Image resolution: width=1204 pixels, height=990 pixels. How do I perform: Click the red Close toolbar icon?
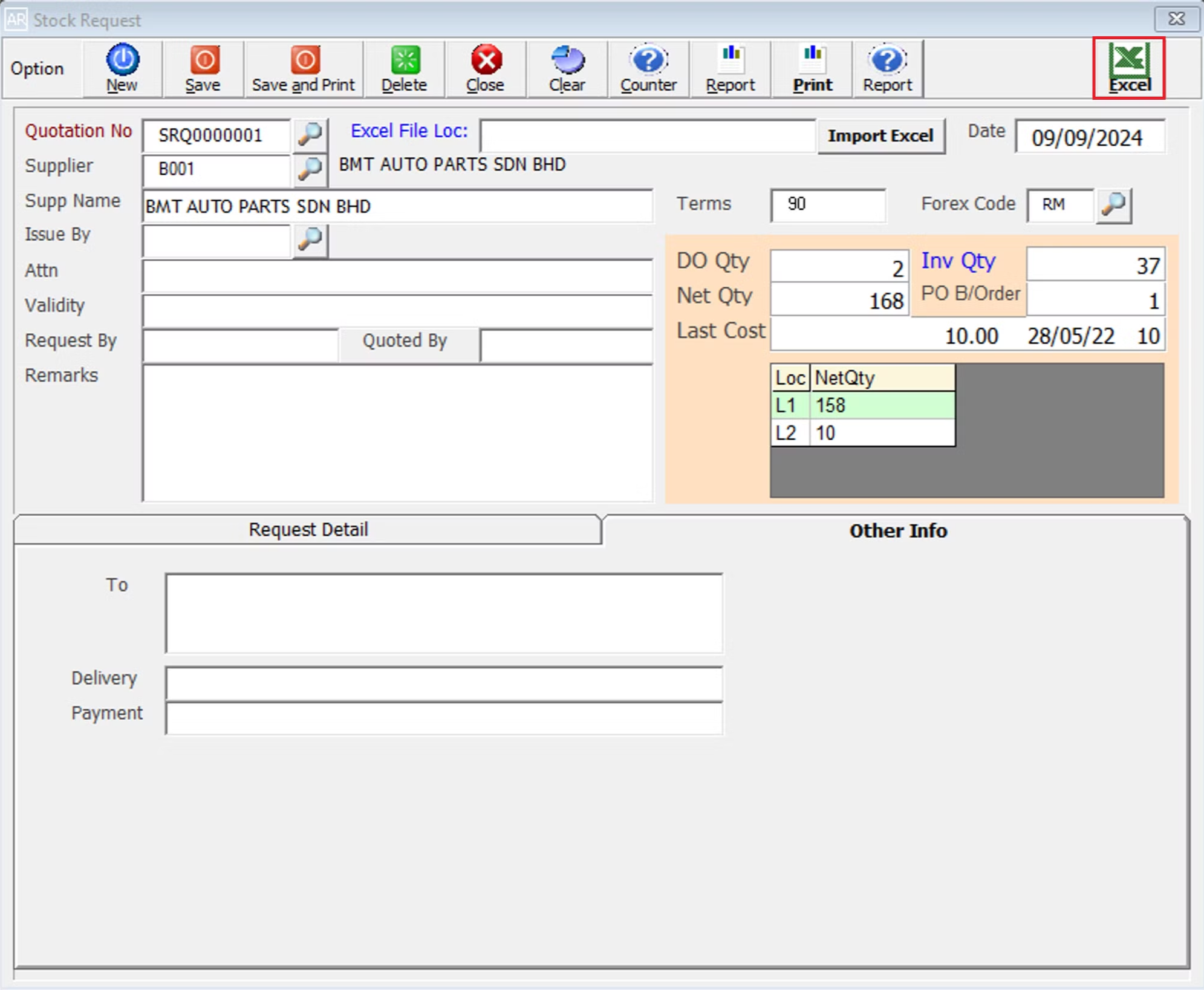tap(486, 68)
